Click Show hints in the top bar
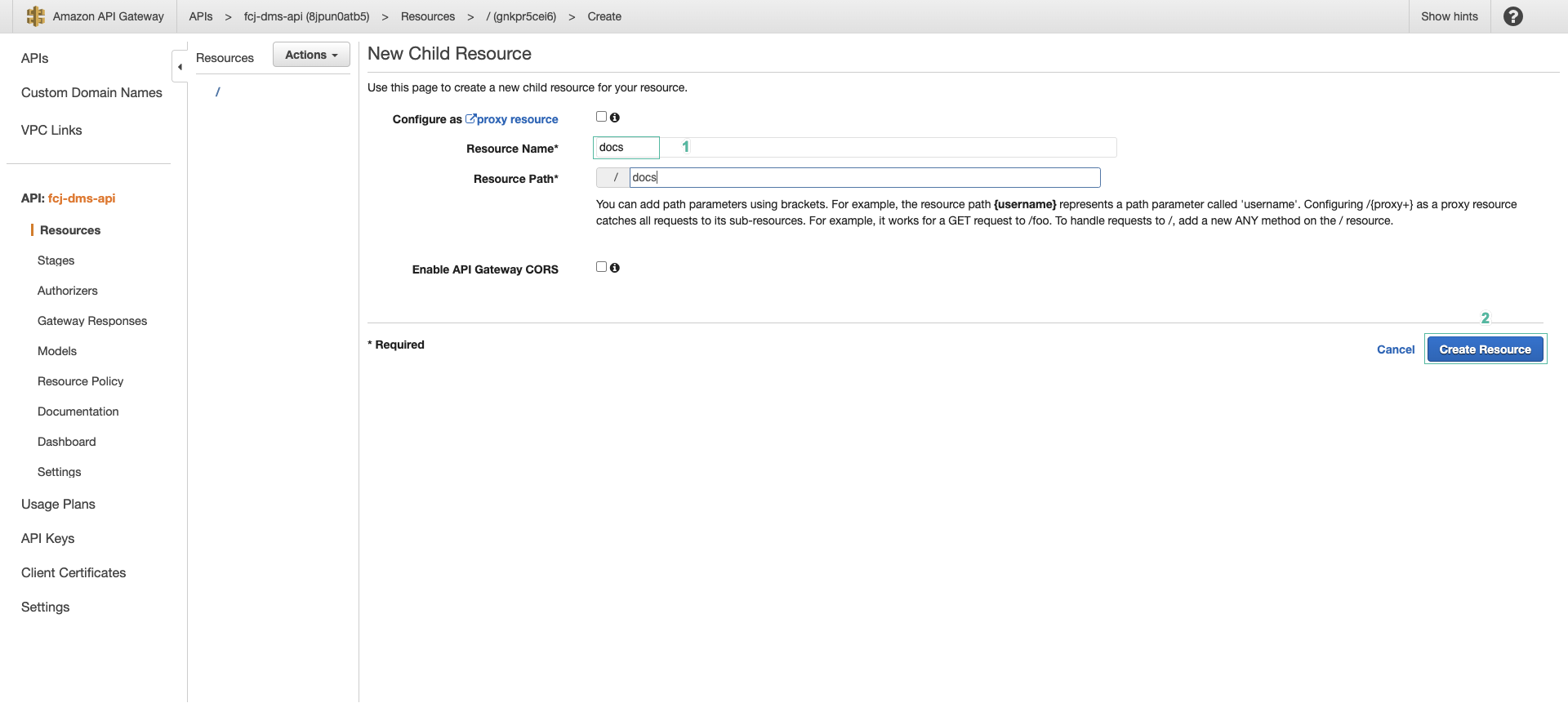 click(1450, 16)
